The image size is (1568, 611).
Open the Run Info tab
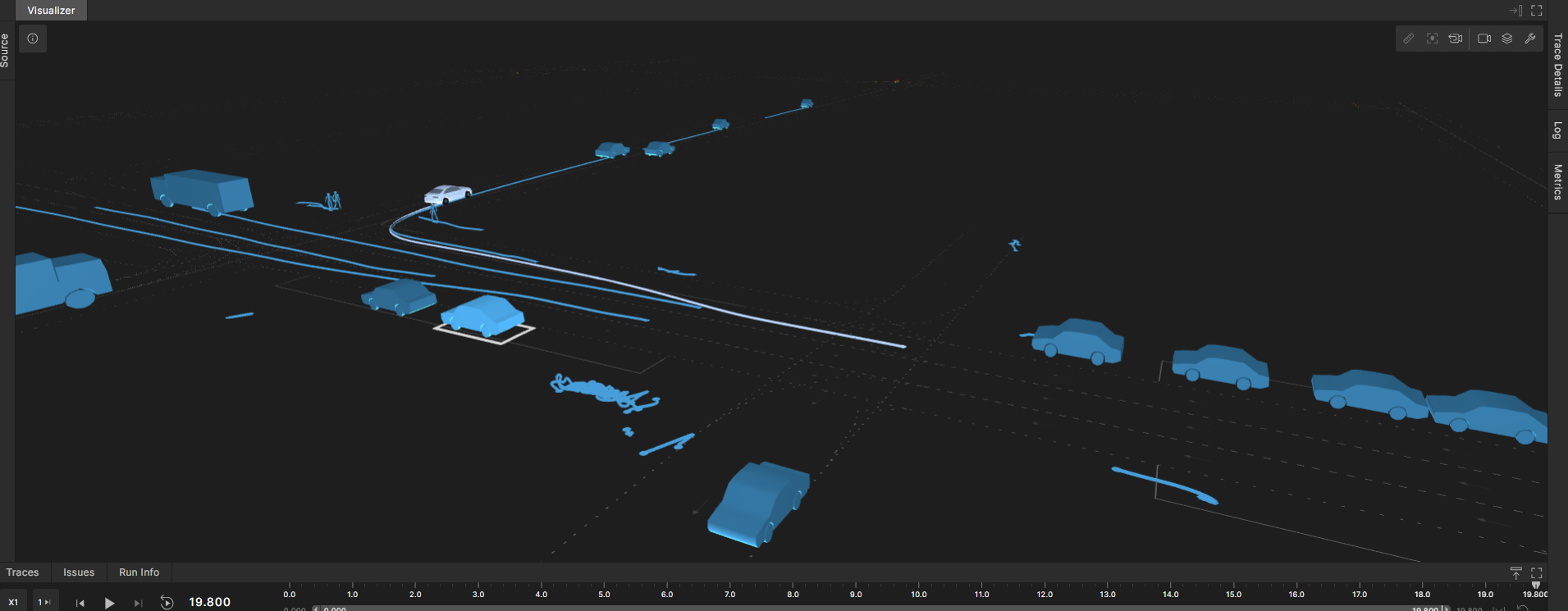click(139, 572)
